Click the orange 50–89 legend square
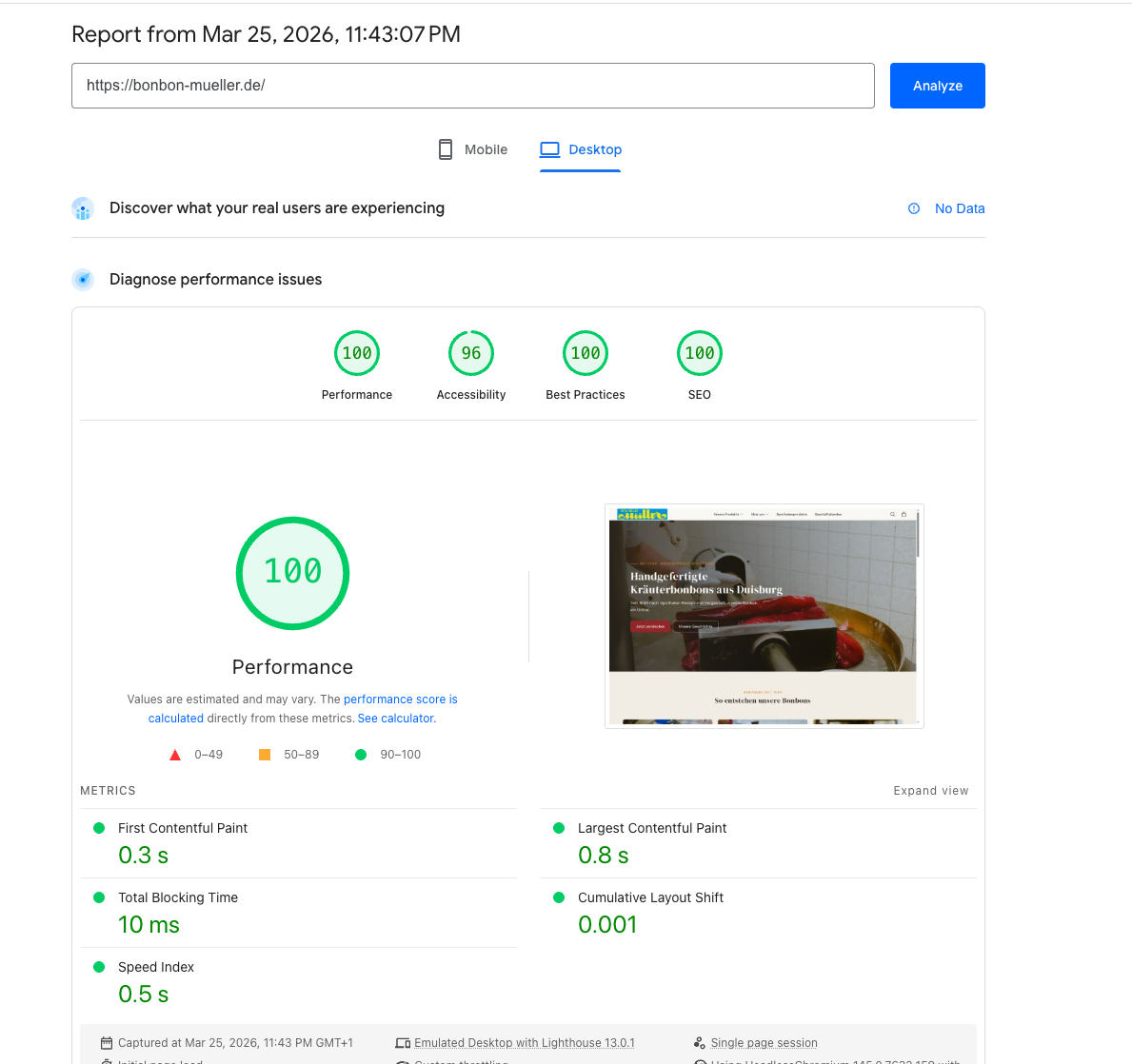Image resolution: width=1132 pixels, height=1064 pixels. click(x=264, y=754)
